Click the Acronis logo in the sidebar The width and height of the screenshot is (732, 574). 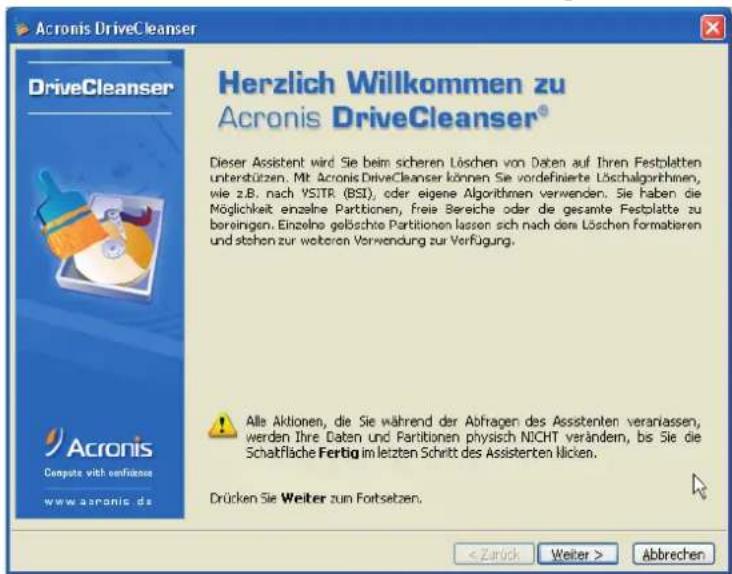pos(99,443)
